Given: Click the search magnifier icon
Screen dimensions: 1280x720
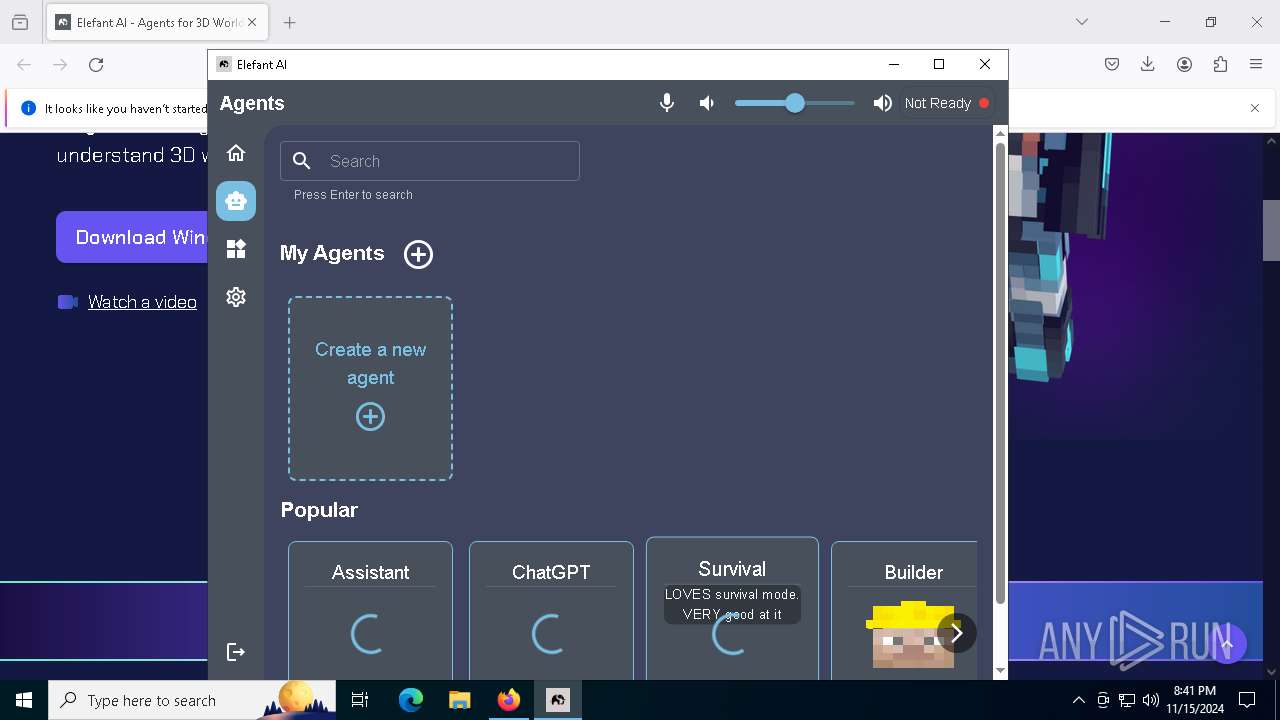Looking at the screenshot, I should (x=302, y=161).
